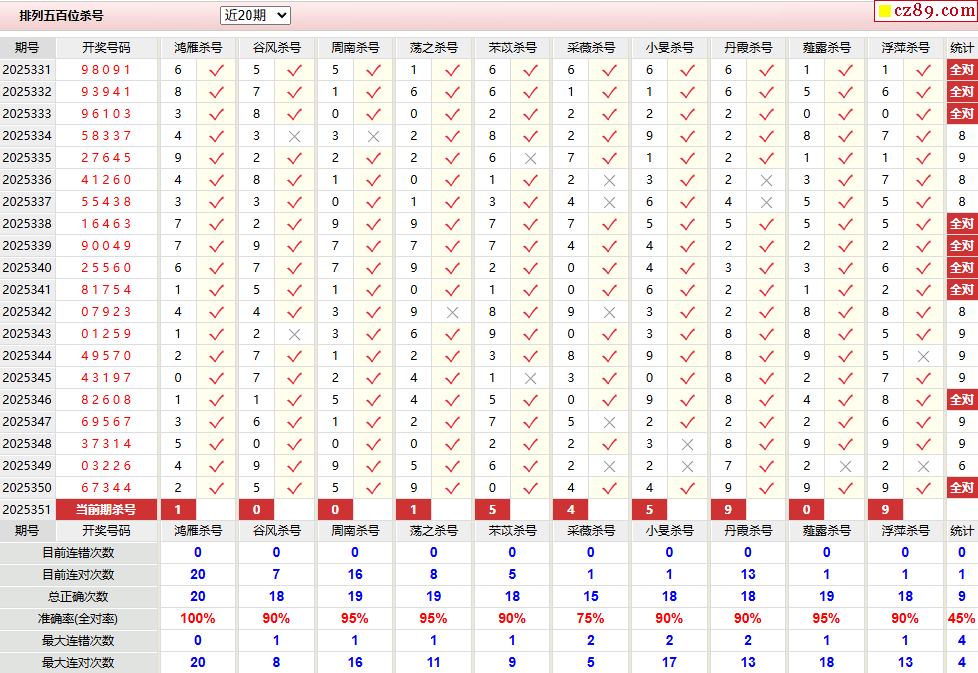
Task: Open the 近20期 period dropdown
Action: tap(255, 16)
